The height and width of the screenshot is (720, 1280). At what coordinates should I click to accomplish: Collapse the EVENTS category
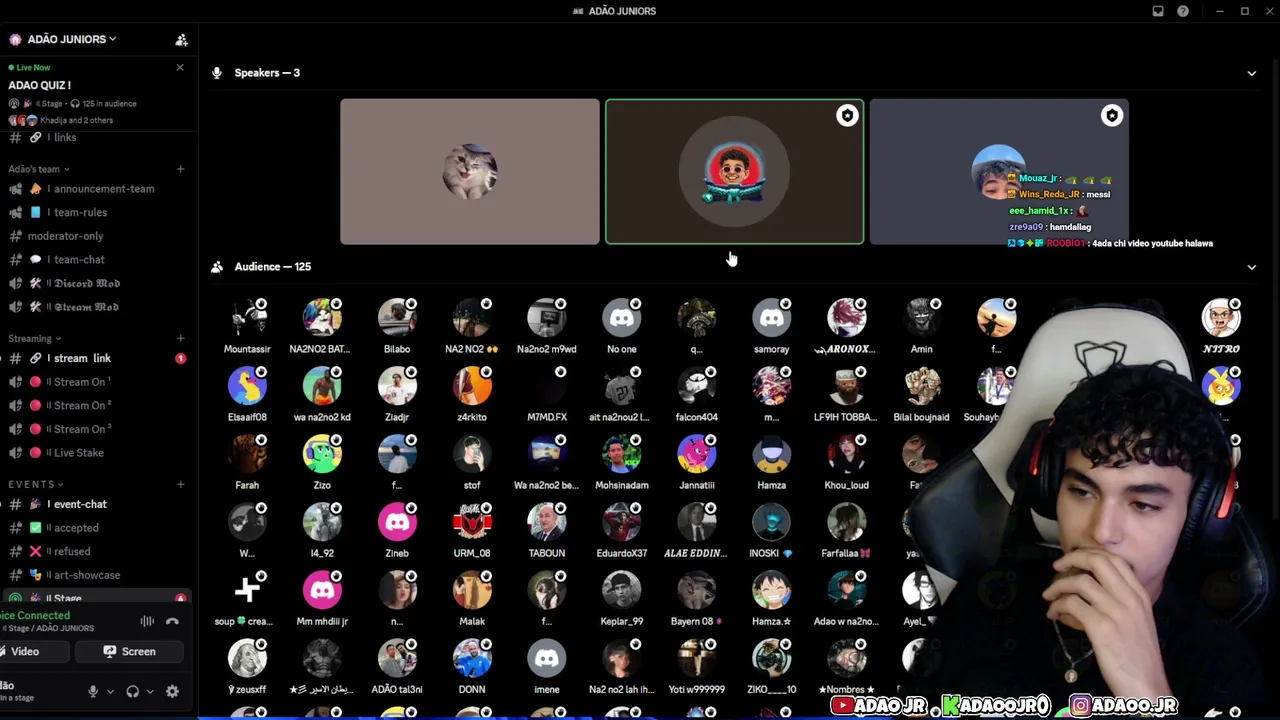(x=36, y=485)
